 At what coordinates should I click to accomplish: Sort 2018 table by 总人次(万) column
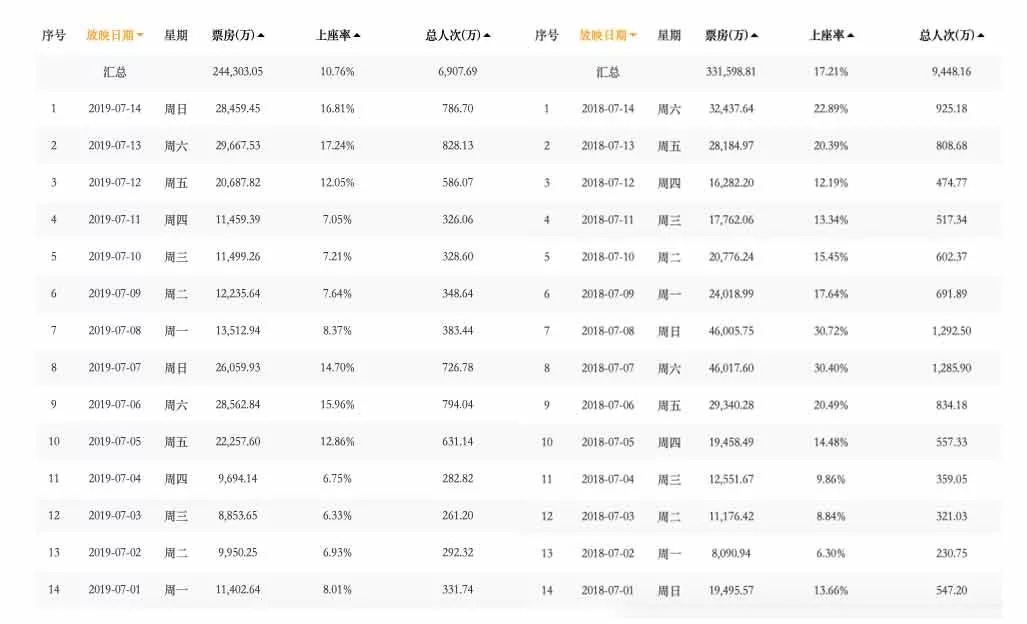pyautogui.click(x=951, y=35)
